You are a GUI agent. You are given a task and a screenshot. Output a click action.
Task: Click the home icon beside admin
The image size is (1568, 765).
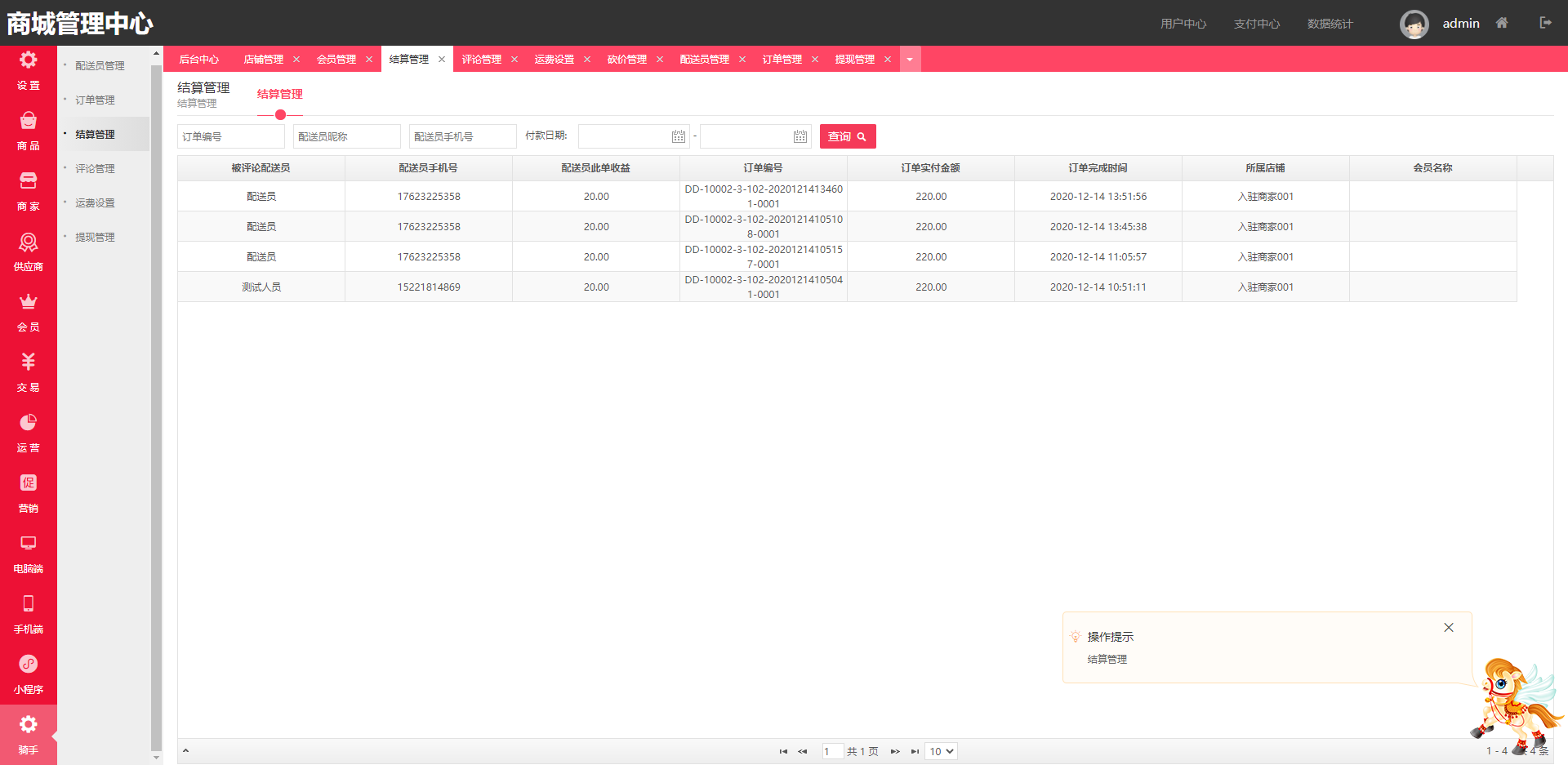coord(1502,23)
